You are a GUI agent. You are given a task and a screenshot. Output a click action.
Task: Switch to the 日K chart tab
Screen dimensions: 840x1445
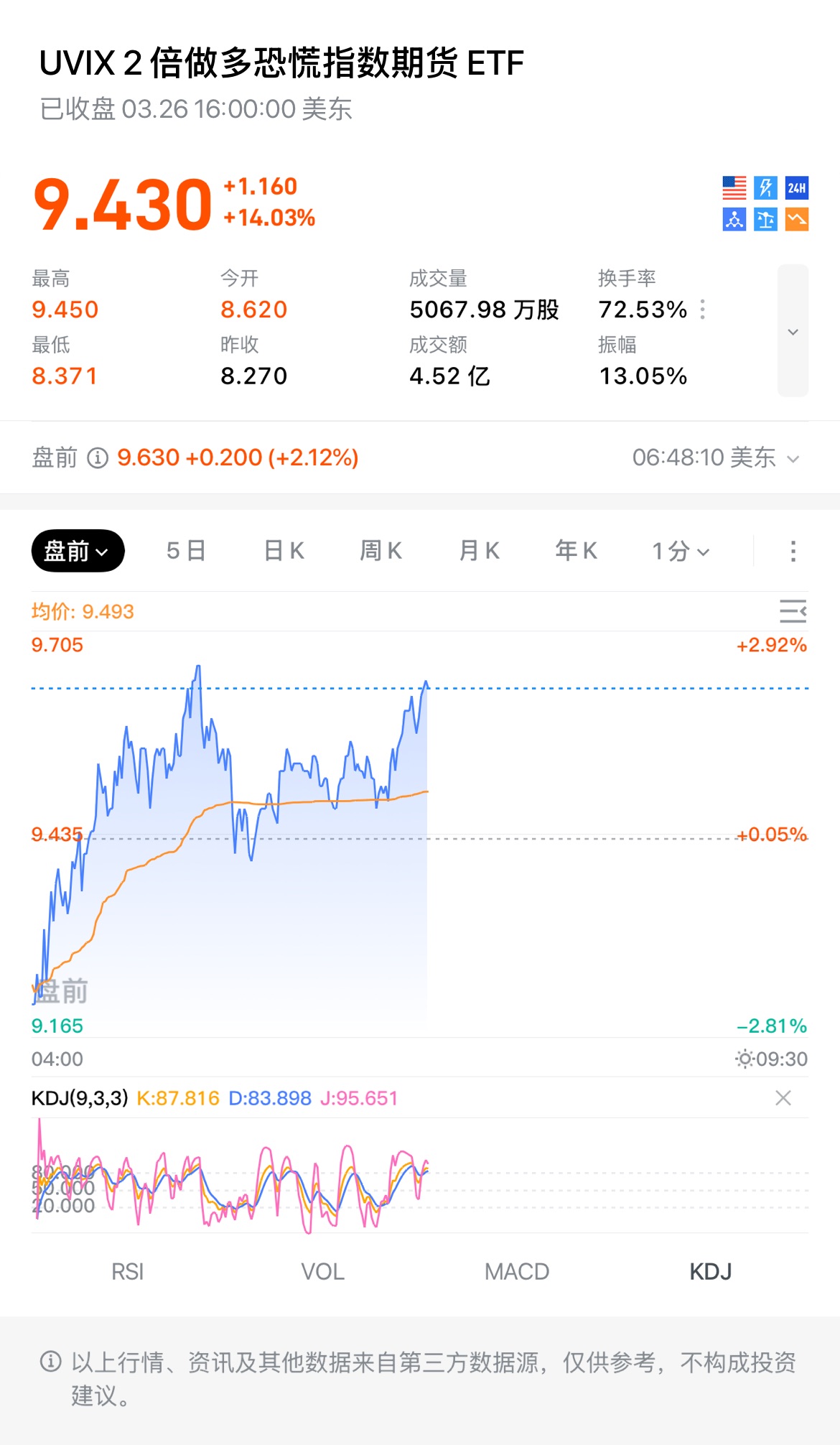coord(284,551)
